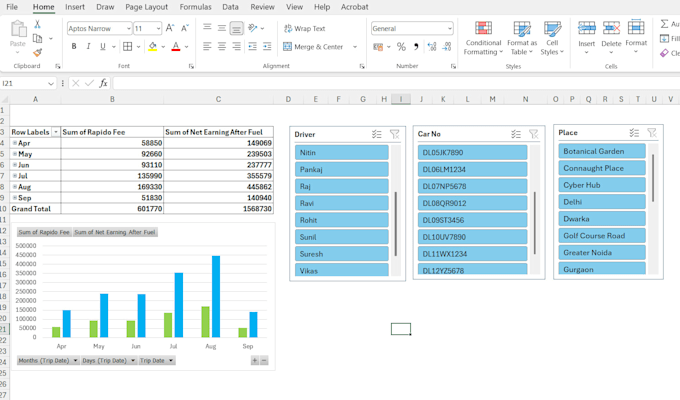This screenshot has height=400, width=680.
Task: Apply yellow Fill Color
Action: pyautogui.click(x=153, y=46)
